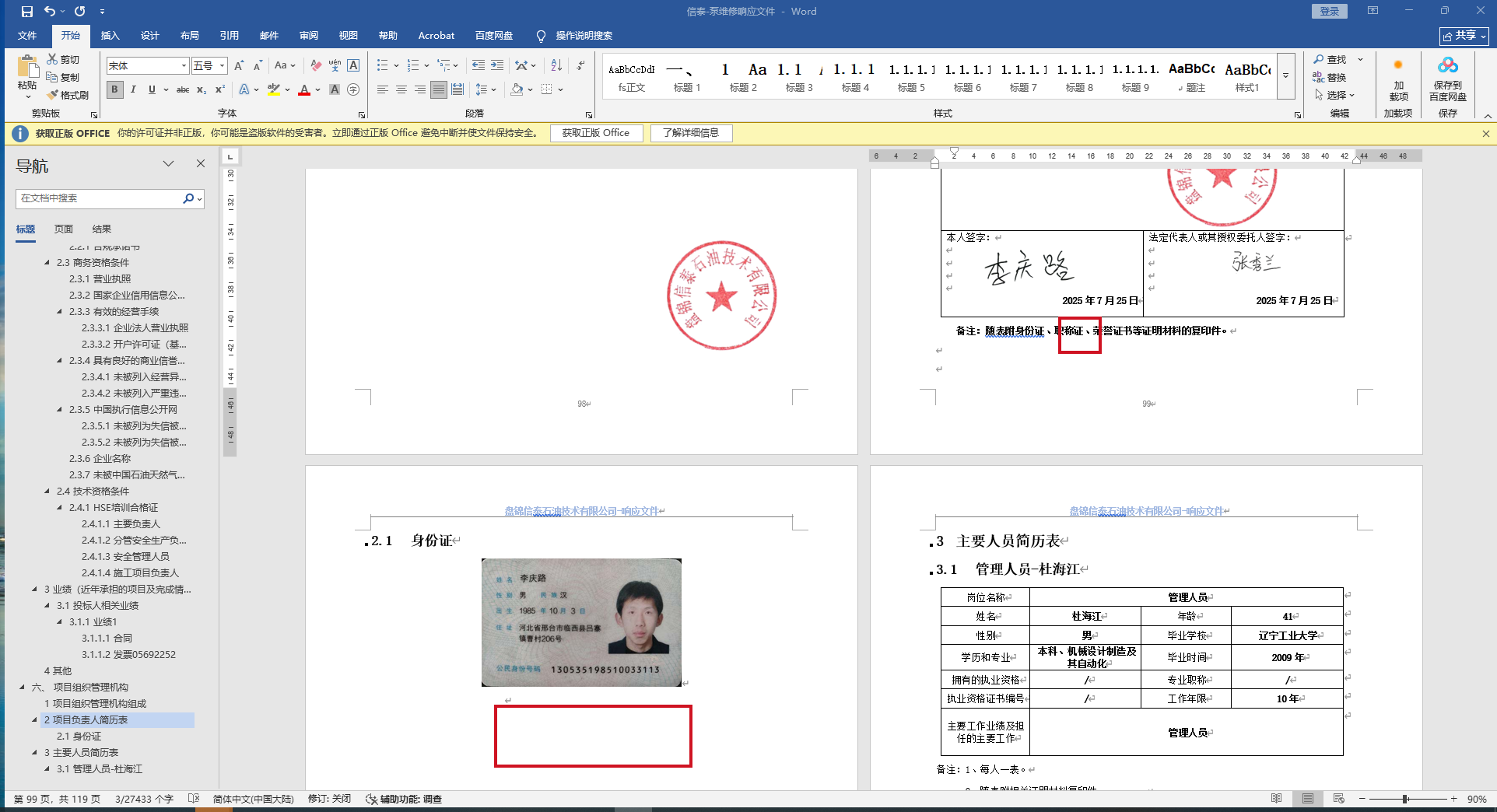Adjust the zoom slider in status bar

[x=1405, y=799]
